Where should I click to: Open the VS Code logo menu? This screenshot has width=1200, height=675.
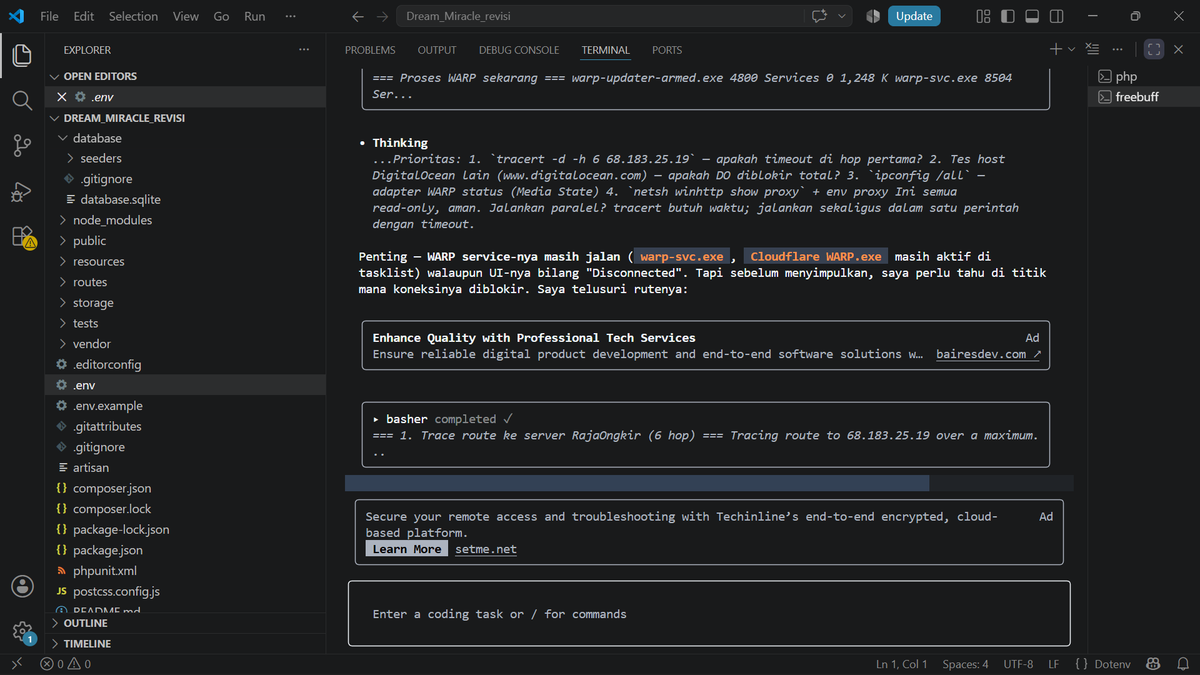click(16, 16)
